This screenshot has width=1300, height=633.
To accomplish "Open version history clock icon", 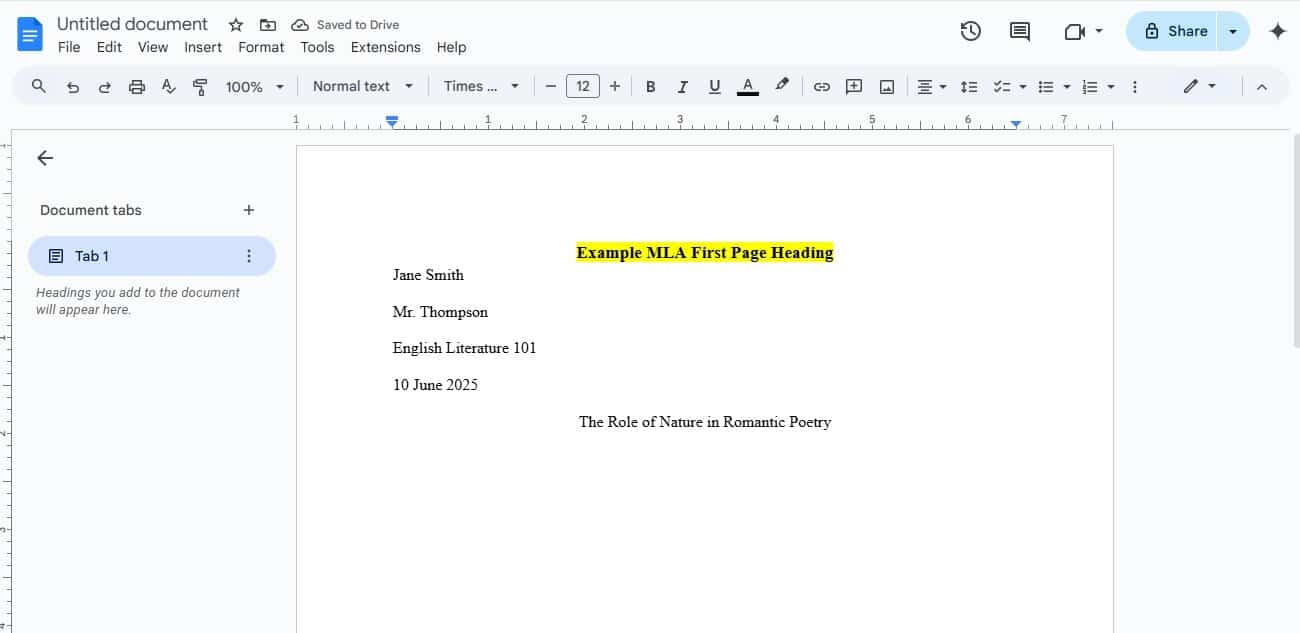I will (x=970, y=31).
